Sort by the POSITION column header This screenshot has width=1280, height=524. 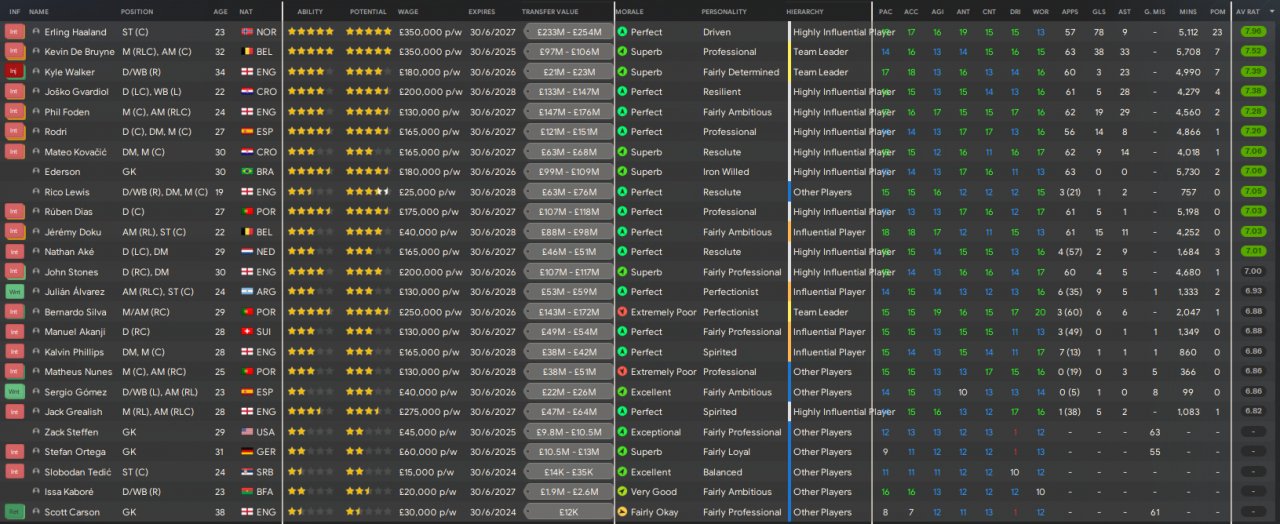point(137,11)
